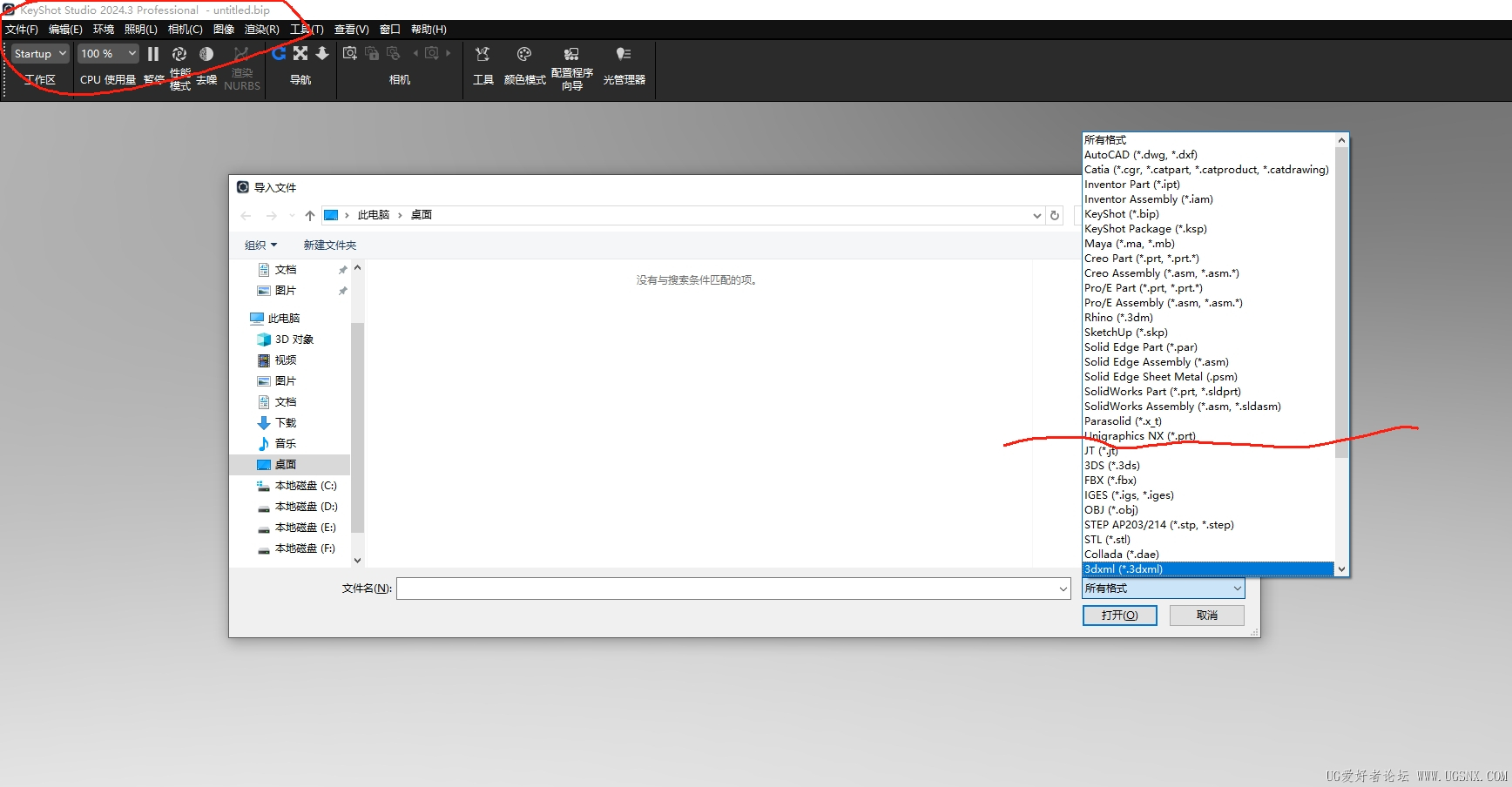The image size is (1512, 787).
Task: Open the 照明(L) menu
Action: pyautogui.click(x=141, y=30)
